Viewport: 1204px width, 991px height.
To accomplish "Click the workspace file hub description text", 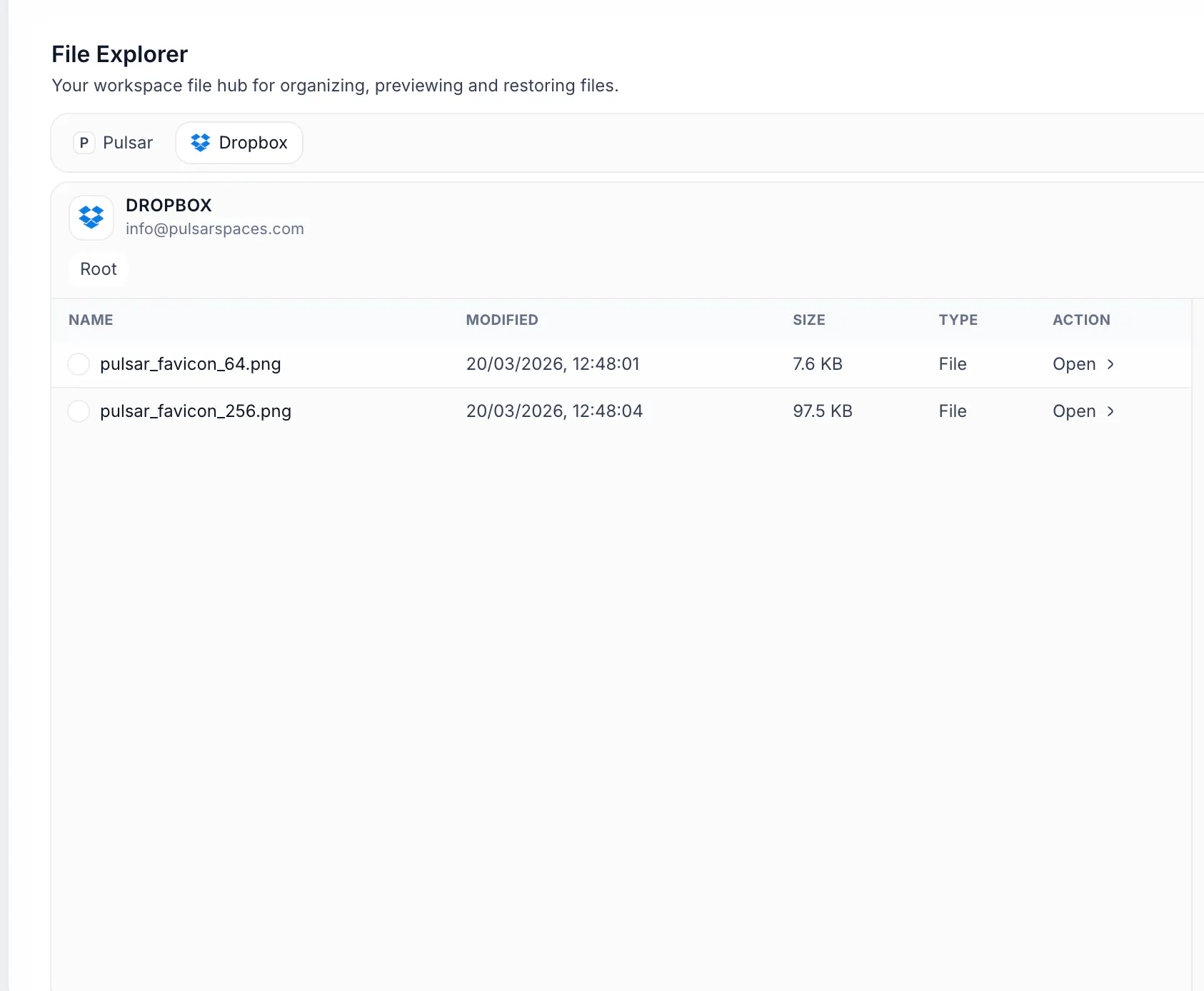I will tap(335, 86).
